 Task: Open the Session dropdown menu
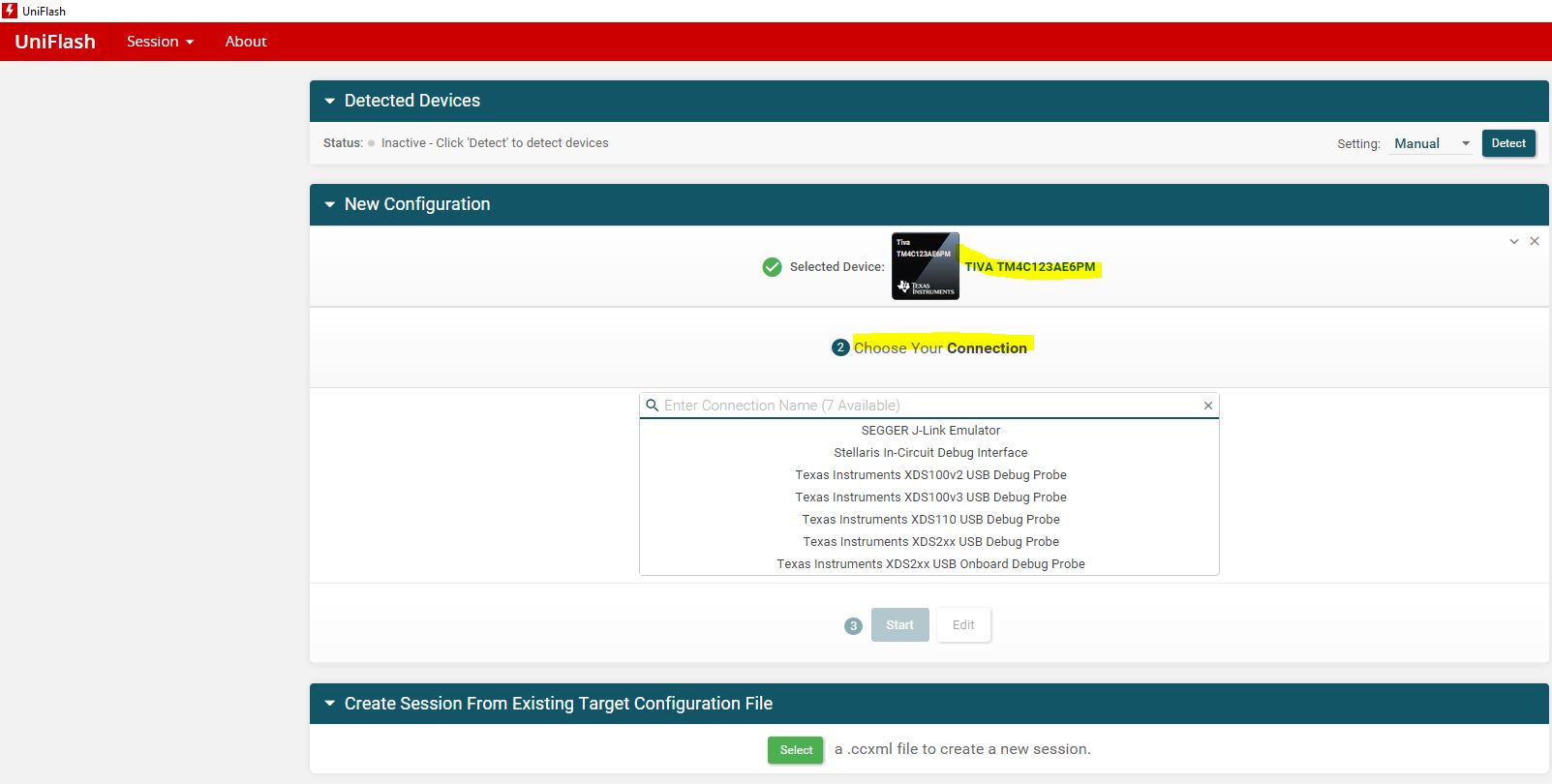[x=160, y=42]
